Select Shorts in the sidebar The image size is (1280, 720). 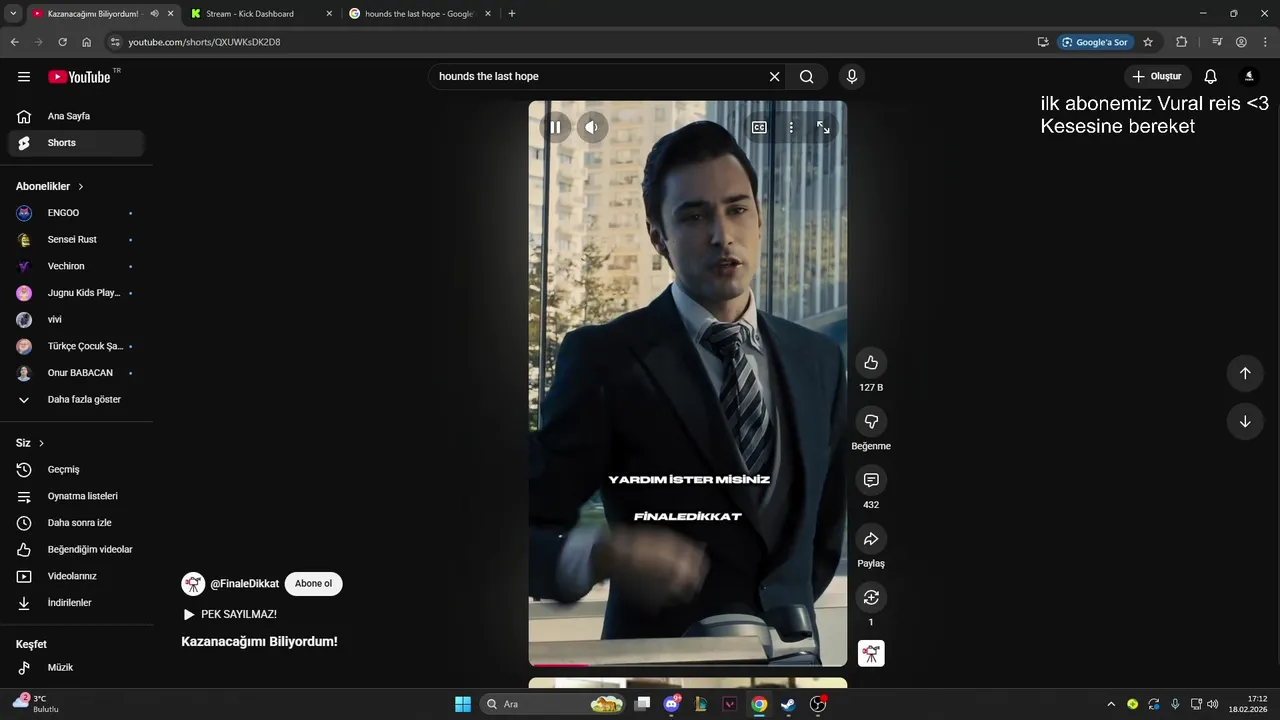point(76,143)
